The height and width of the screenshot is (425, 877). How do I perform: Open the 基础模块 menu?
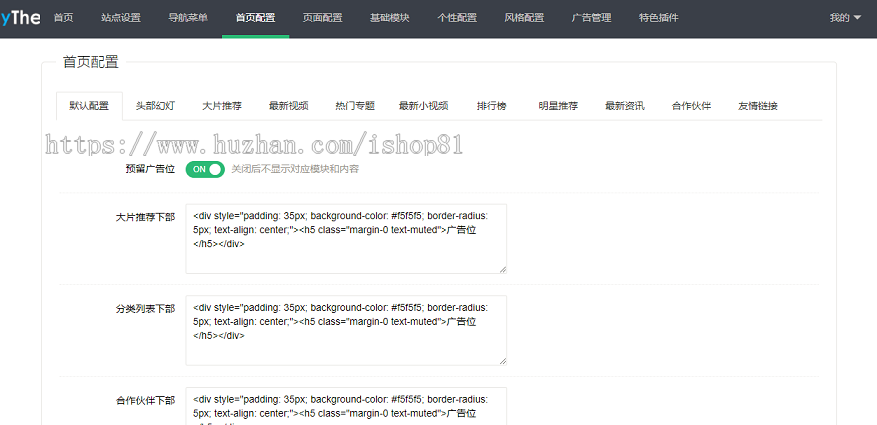[x=389, y=18]
